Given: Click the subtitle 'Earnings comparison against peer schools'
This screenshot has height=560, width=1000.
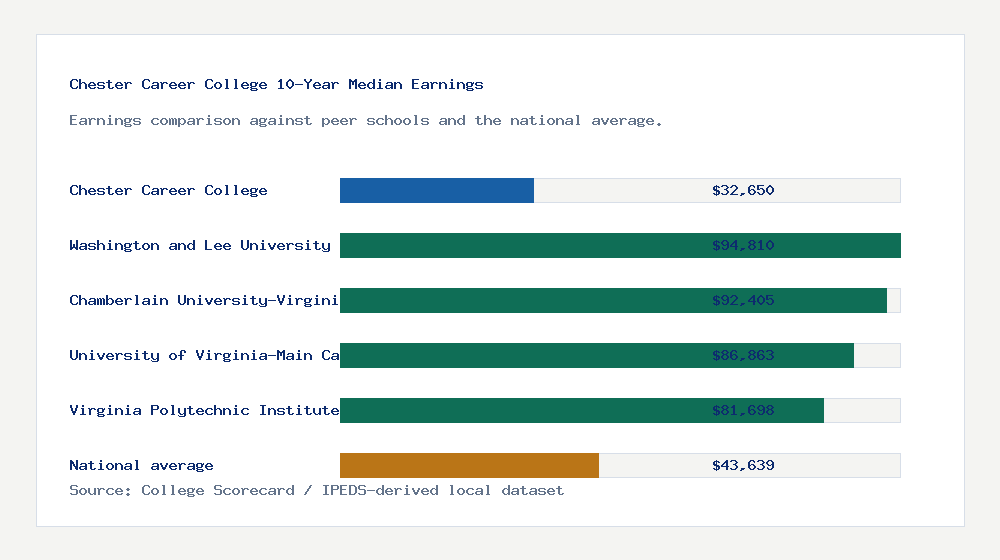Looking at the screenshot, I should [249, 121].
